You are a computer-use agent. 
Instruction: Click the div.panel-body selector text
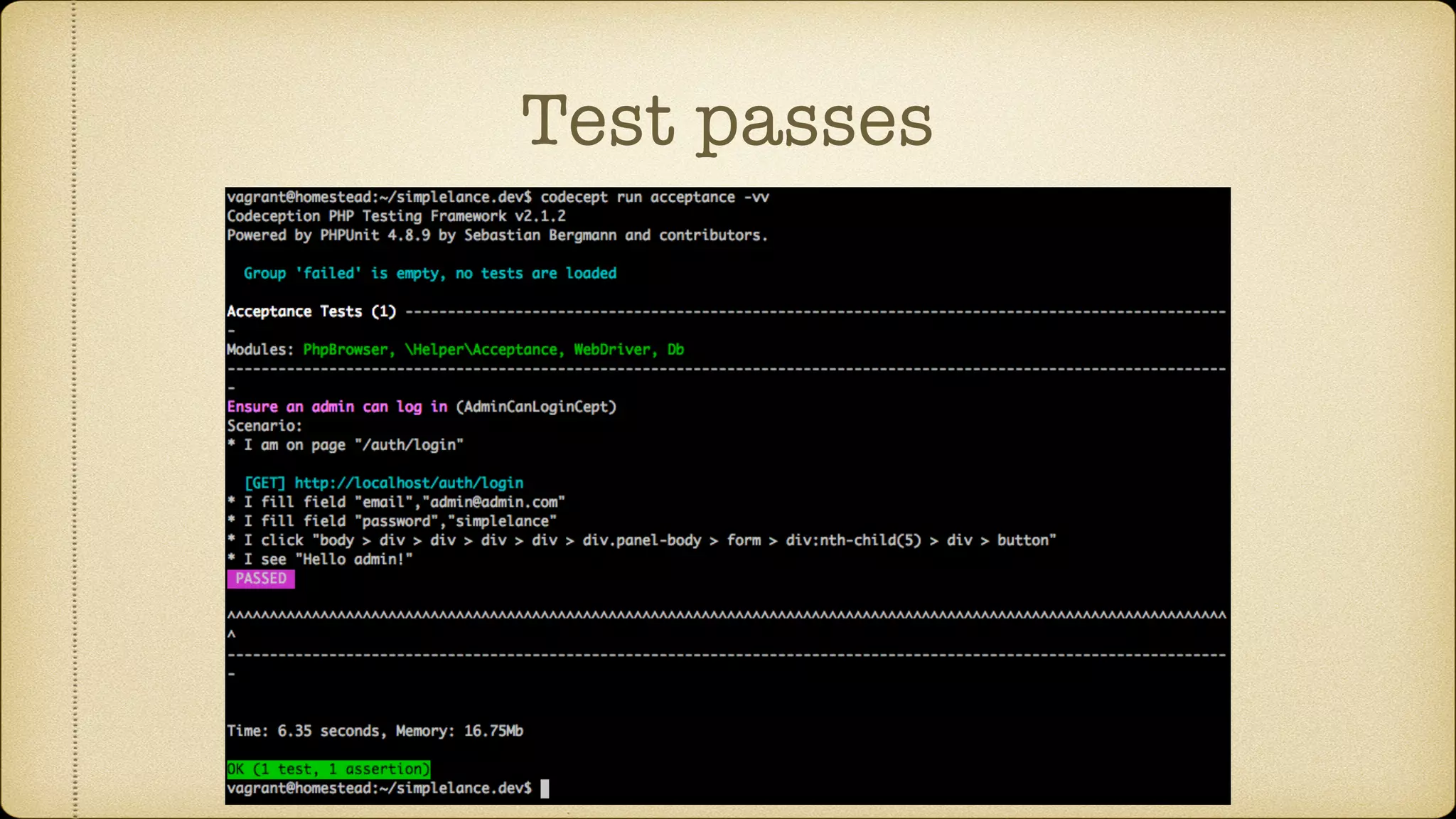pos(642,540)
